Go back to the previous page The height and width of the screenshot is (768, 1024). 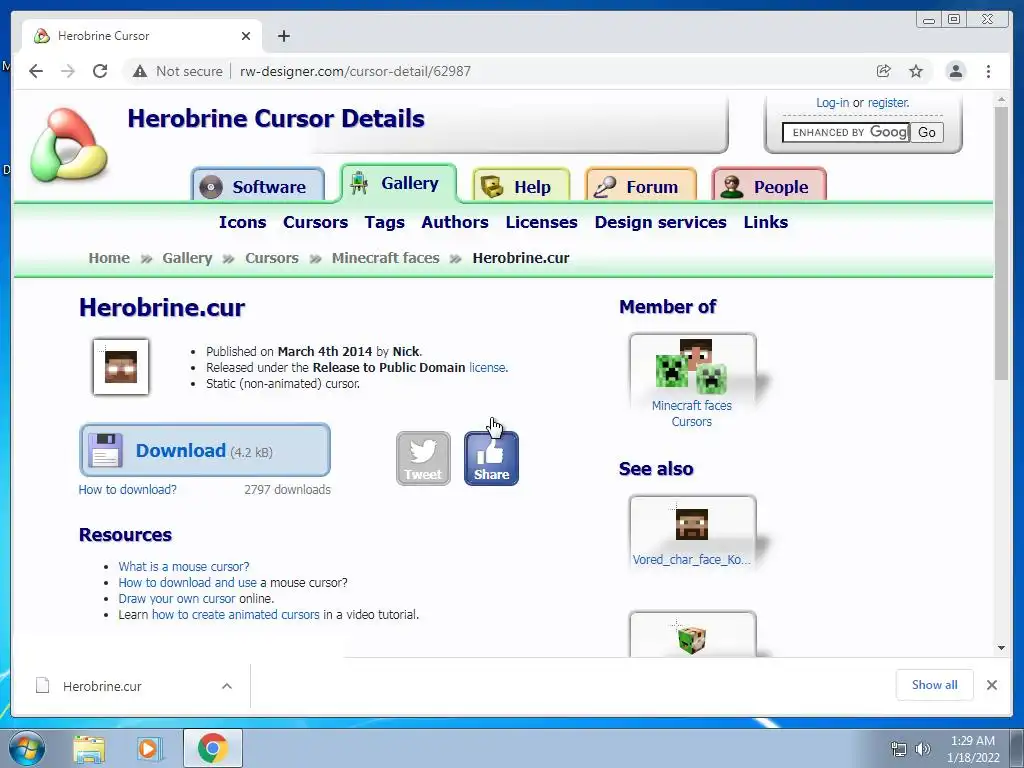pyautogui.click(x=36, y=71)
